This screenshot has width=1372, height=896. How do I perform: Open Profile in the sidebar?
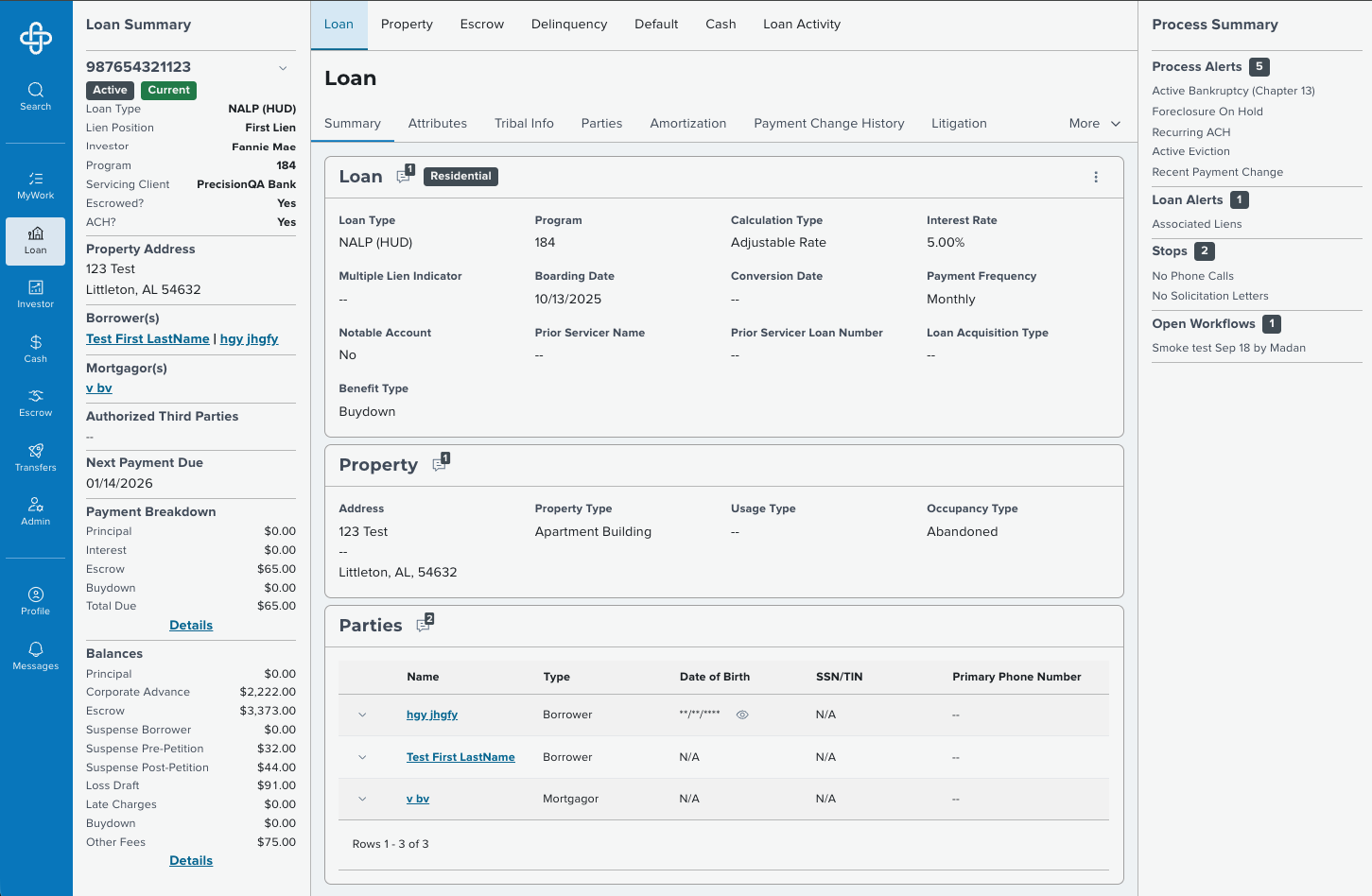pos(36,601)
